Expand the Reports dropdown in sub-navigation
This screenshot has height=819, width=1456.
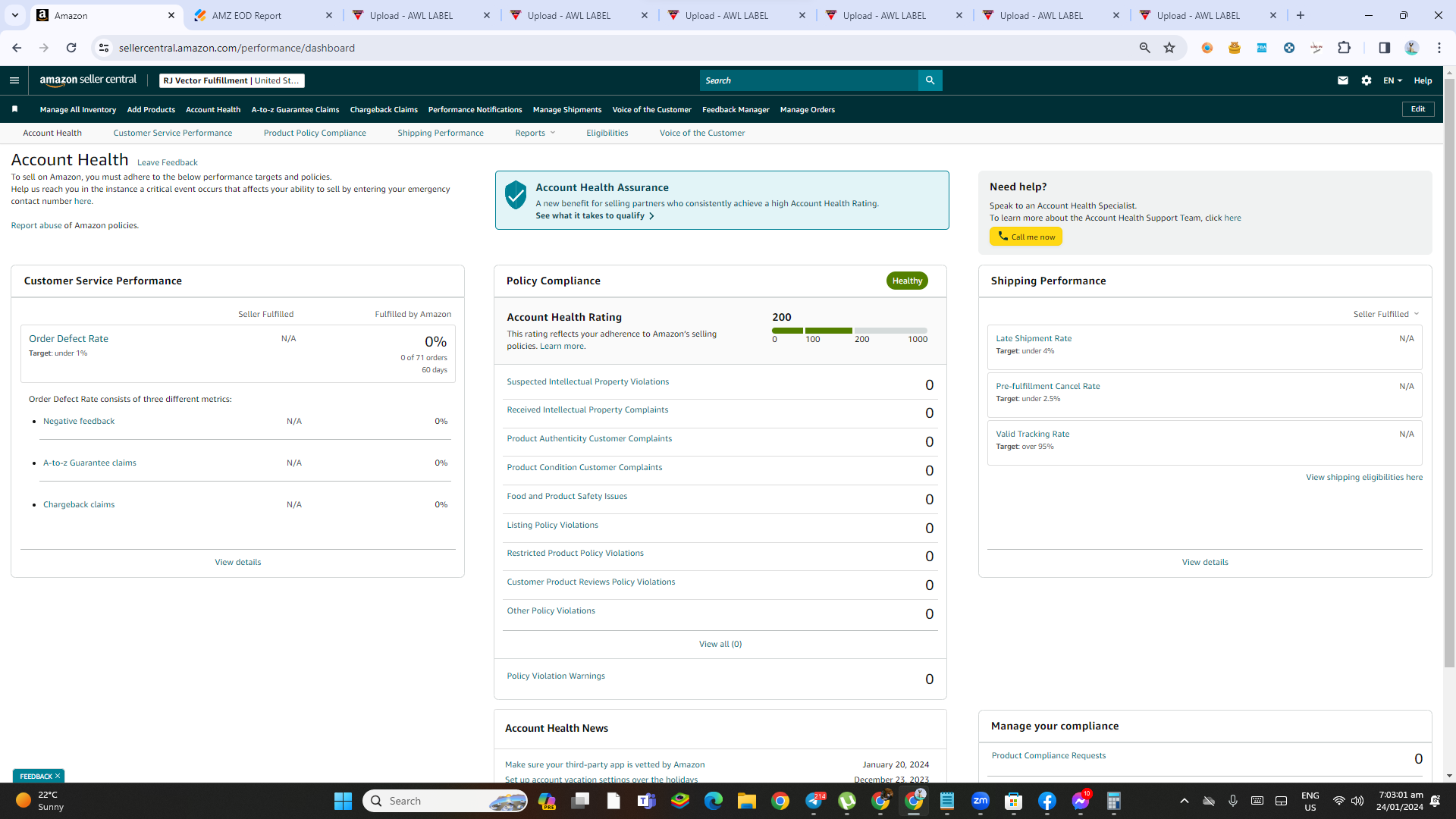pyautogui.click(x=535, y=133)
